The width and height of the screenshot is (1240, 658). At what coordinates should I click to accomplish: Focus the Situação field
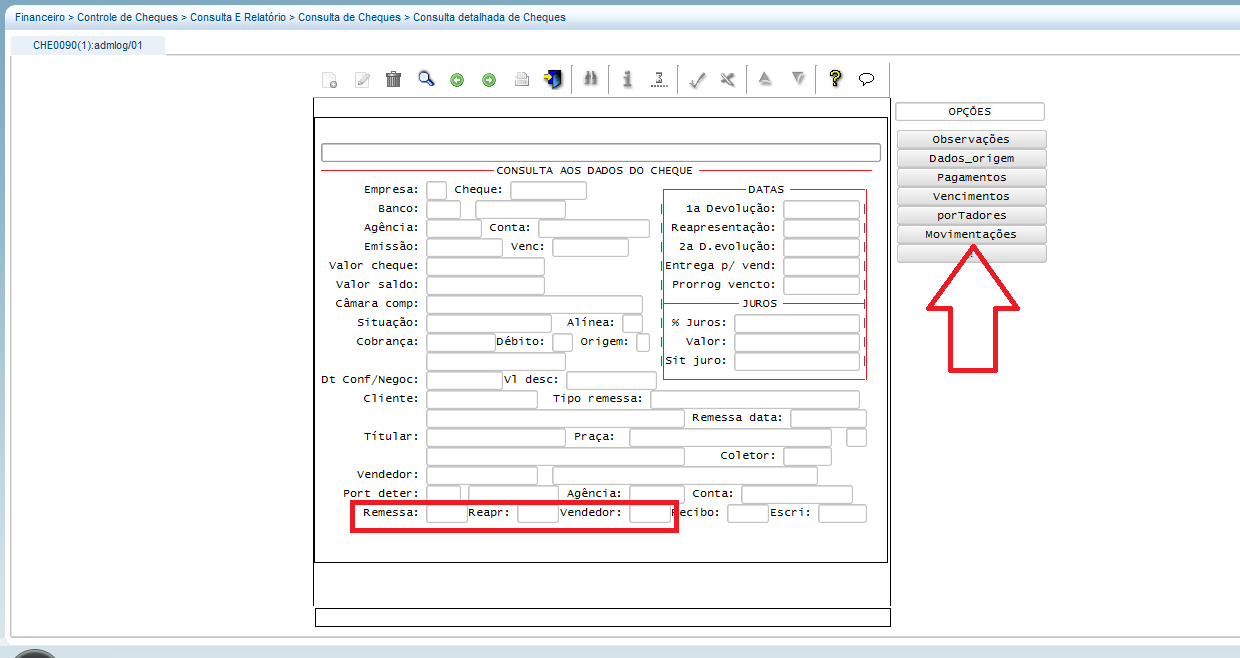pyautogui.click(x=489, y=323)
